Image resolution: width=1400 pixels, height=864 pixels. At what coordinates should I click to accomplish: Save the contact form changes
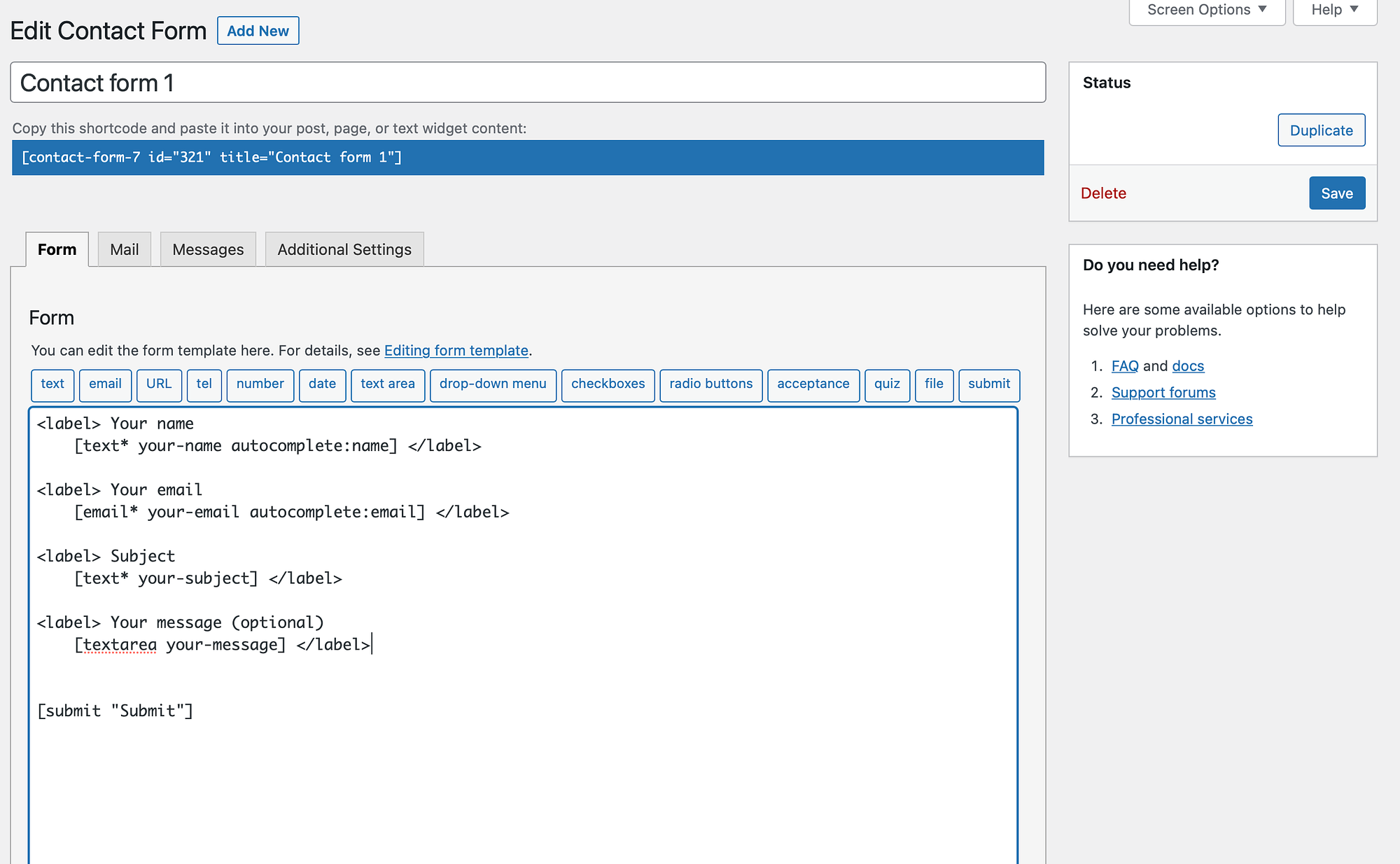click(x=1337, y=193)
